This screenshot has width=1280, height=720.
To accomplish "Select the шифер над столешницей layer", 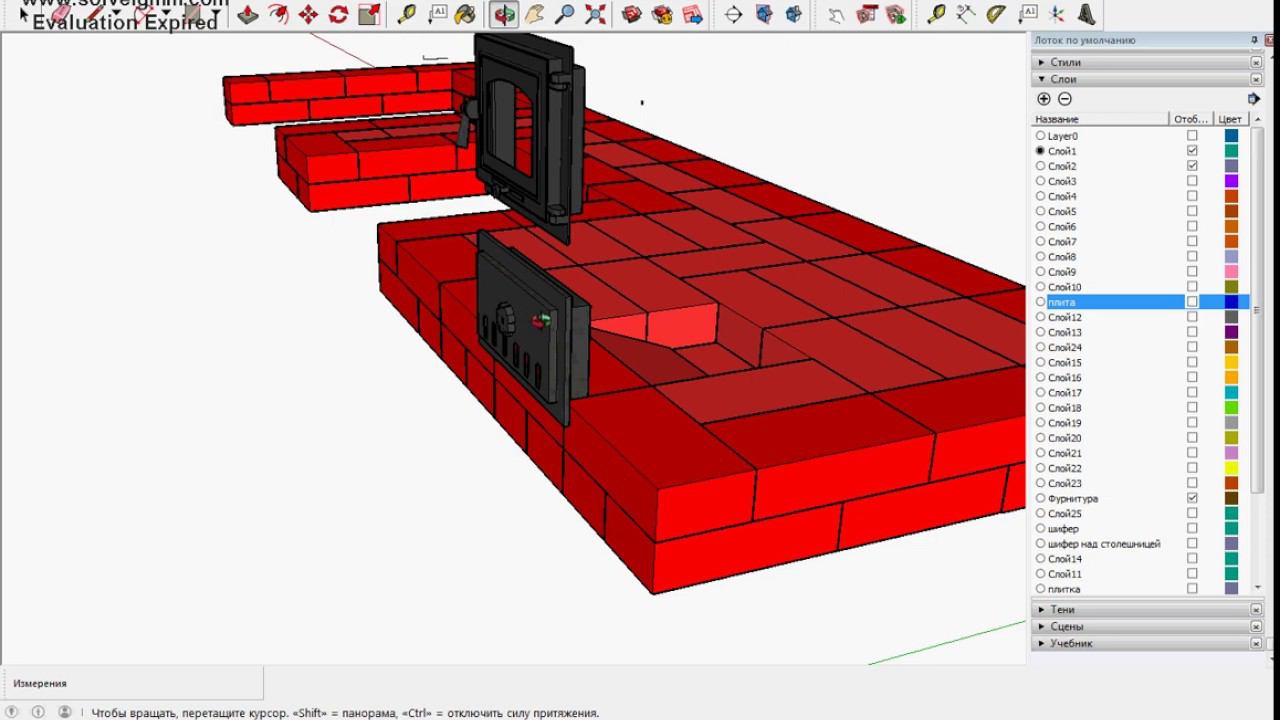I will click(x=1104, y=544).
